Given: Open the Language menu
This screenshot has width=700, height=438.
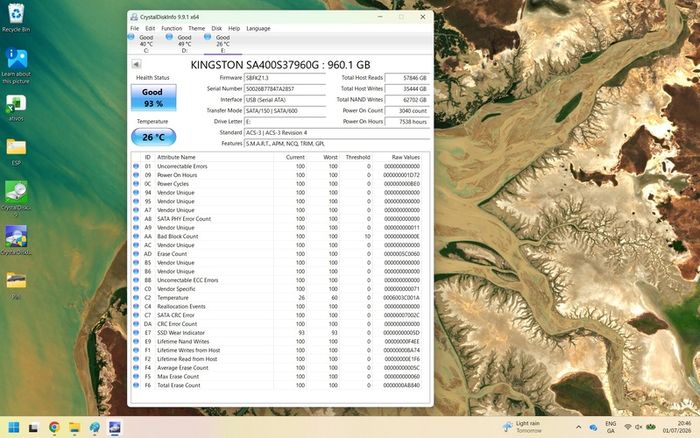Looking at the screenshot, I should (258, 28).
